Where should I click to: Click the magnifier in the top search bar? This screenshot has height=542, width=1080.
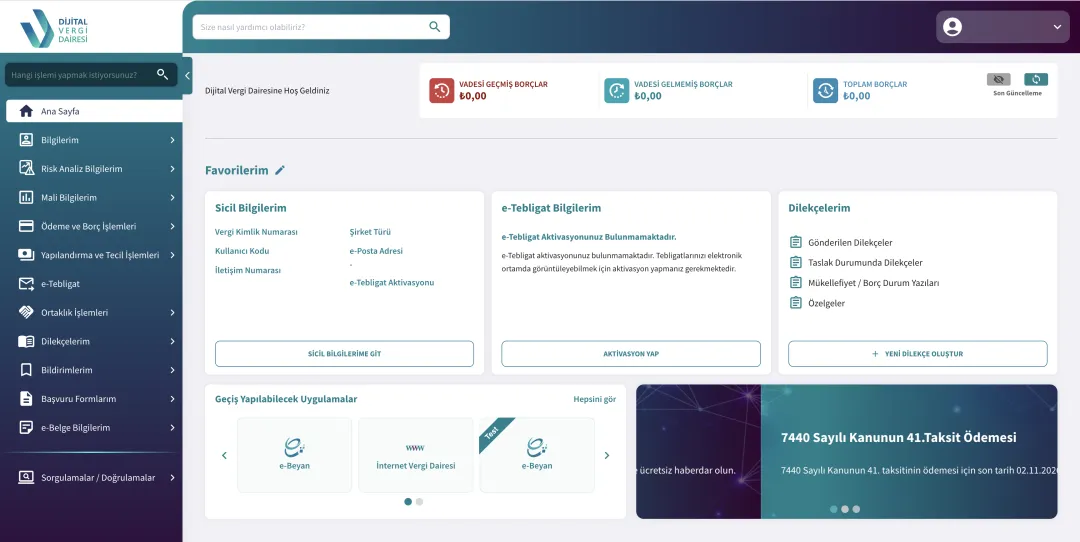click(x=435, y=27)
